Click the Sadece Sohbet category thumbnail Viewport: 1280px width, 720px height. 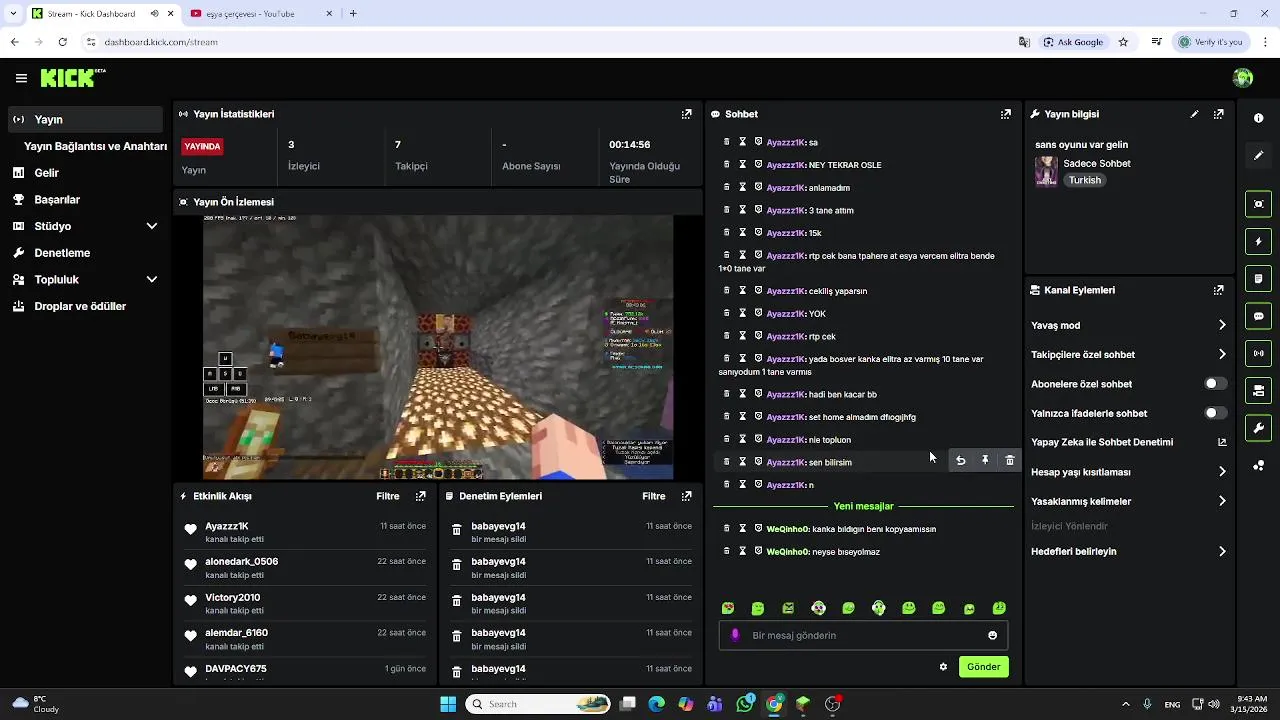point(1046,171)
